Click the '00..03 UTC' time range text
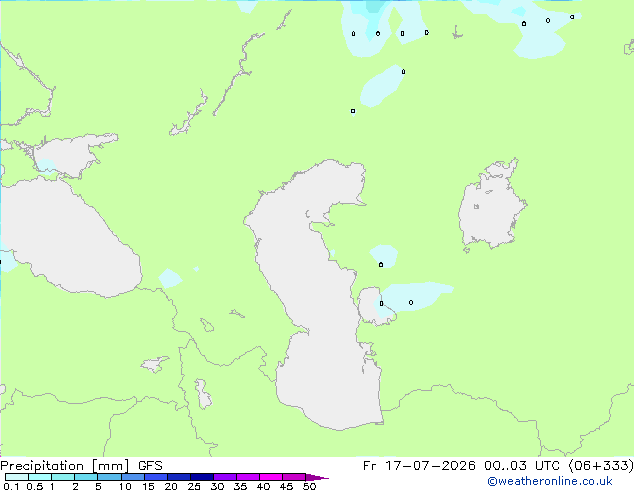Image resolution: width=634 pixels, height=490 pixels. (x=522, y=466)
